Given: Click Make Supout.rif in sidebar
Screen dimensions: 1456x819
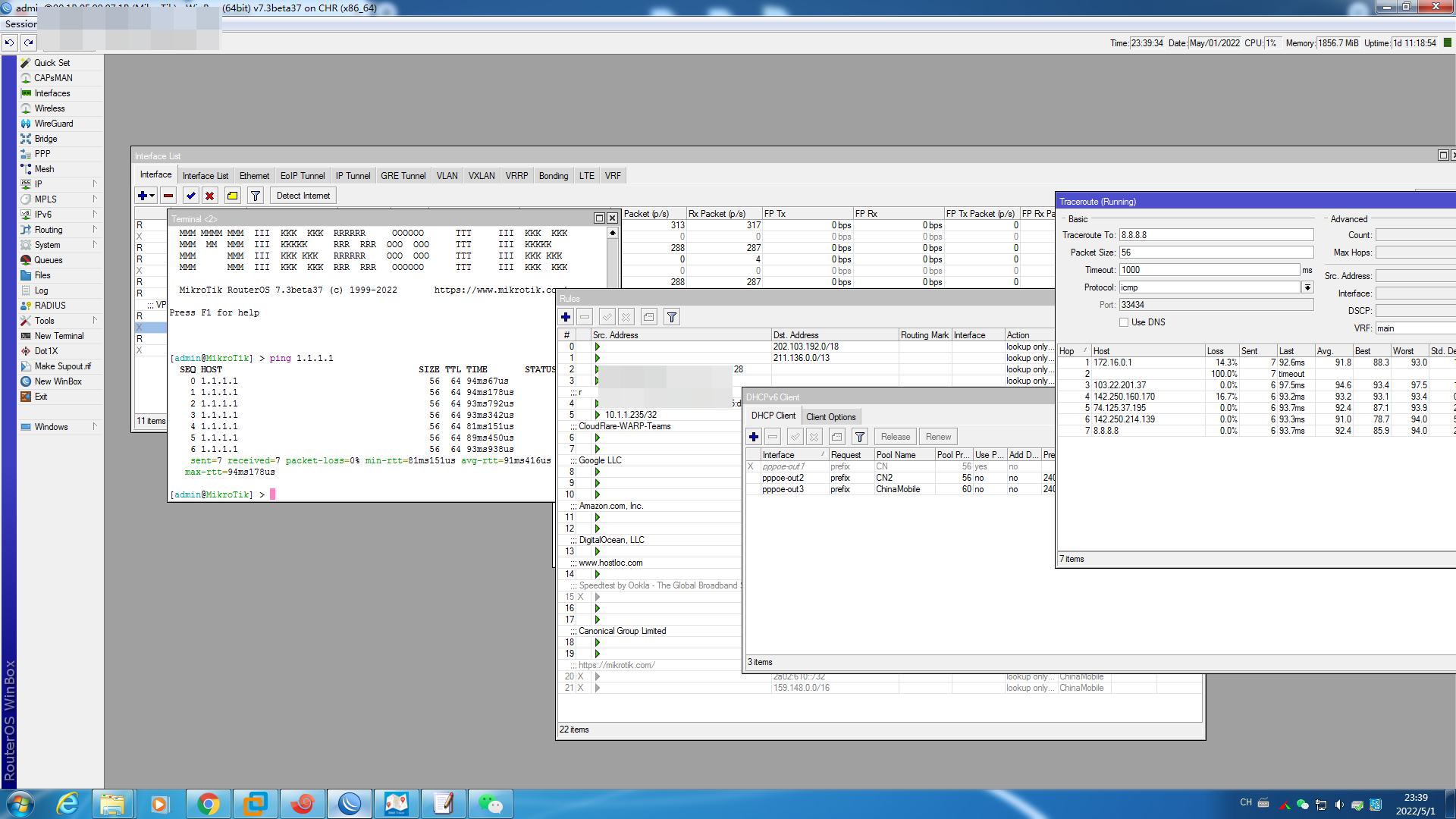Looking at the screenshot, I should 62,366.
